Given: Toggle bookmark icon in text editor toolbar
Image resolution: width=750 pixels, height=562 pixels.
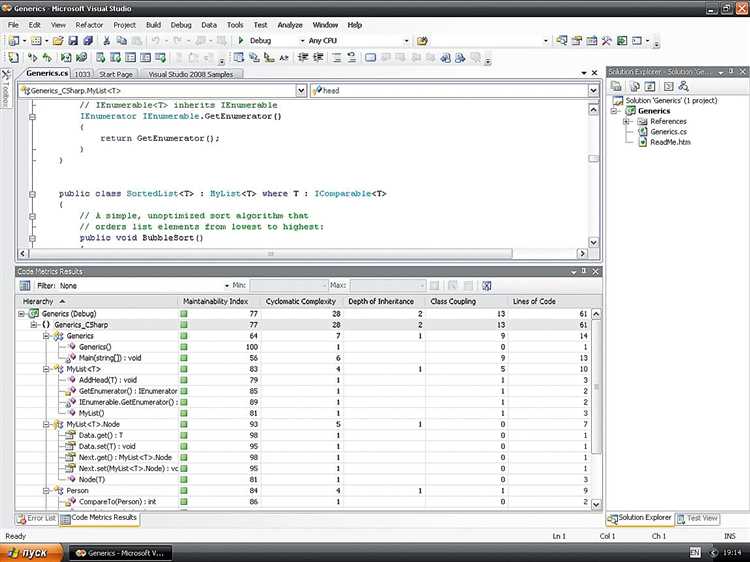Looking at the screenshot, I should tap(371, 58).
